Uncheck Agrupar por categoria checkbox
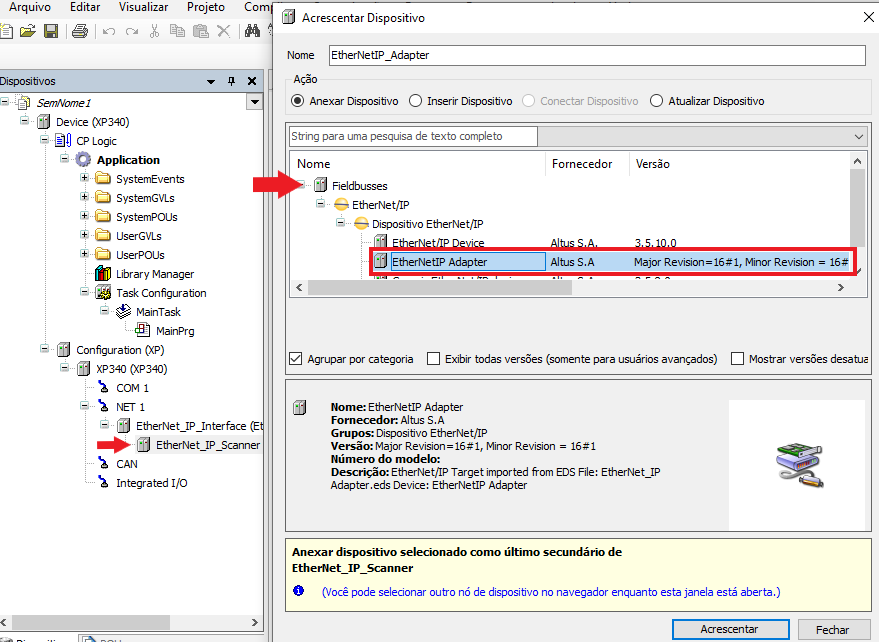879x642 pixels. (296, 358)
